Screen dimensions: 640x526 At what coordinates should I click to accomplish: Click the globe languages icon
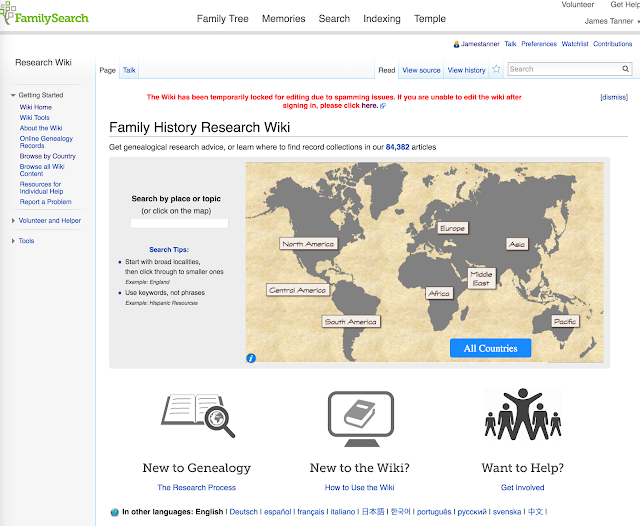115,512
